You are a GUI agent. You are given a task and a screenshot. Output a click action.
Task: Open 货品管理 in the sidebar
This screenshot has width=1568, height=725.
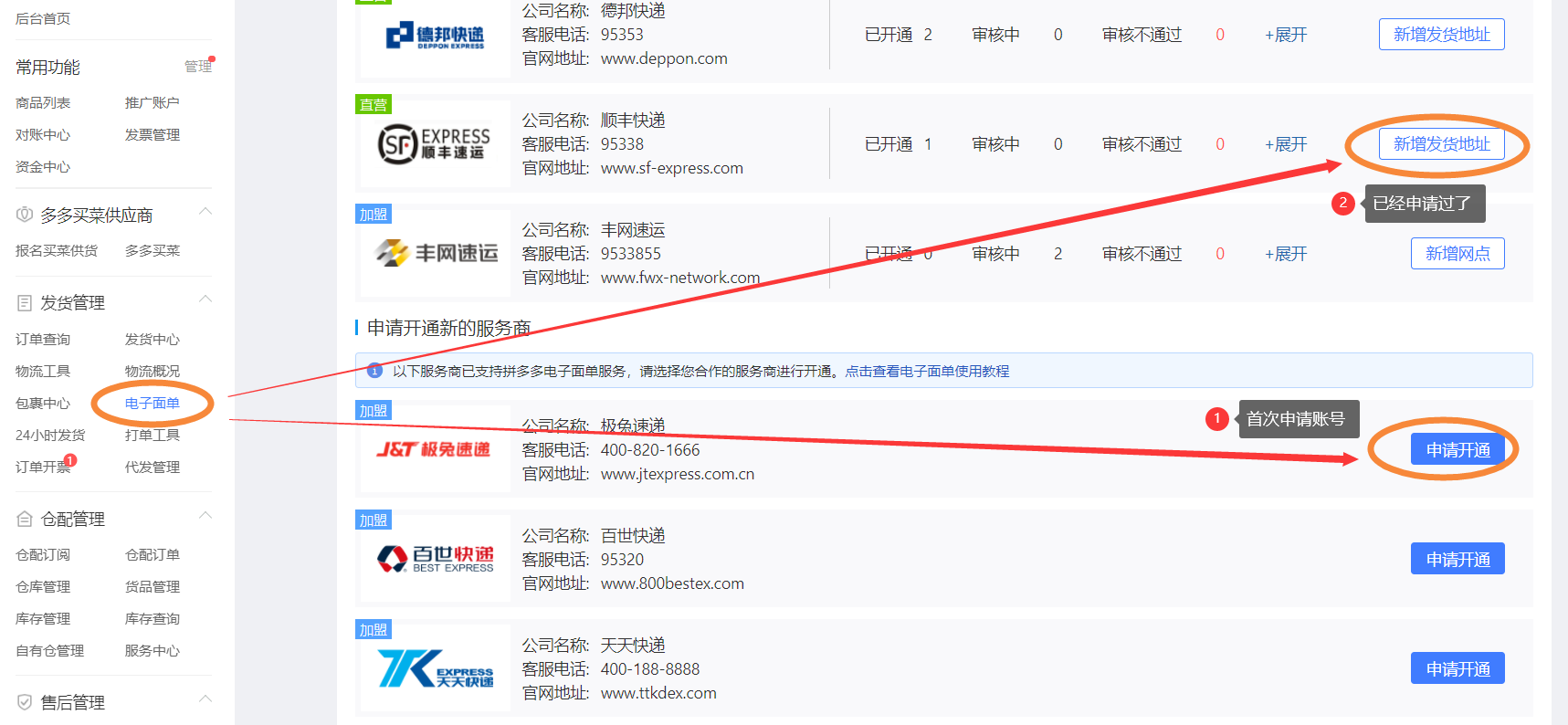tap(153, 587)
